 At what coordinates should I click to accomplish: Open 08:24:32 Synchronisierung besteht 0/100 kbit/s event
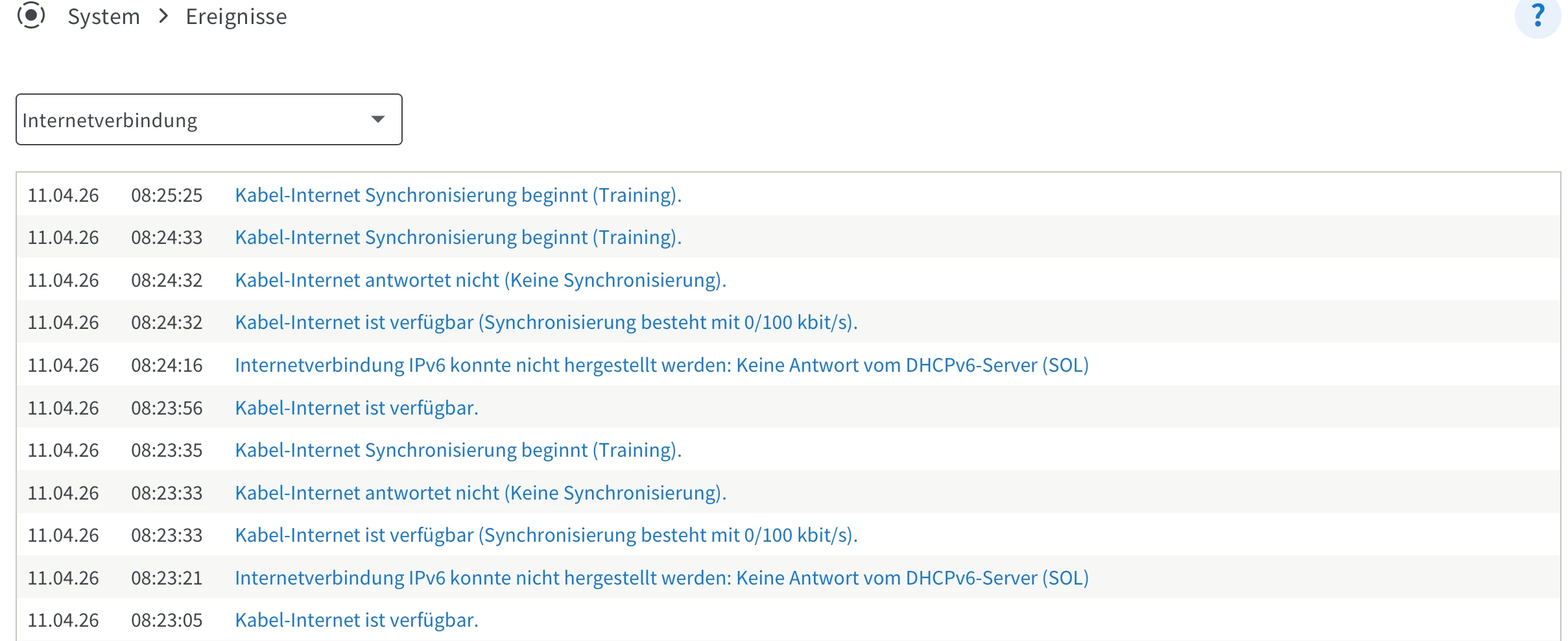(x=546, y=322)
